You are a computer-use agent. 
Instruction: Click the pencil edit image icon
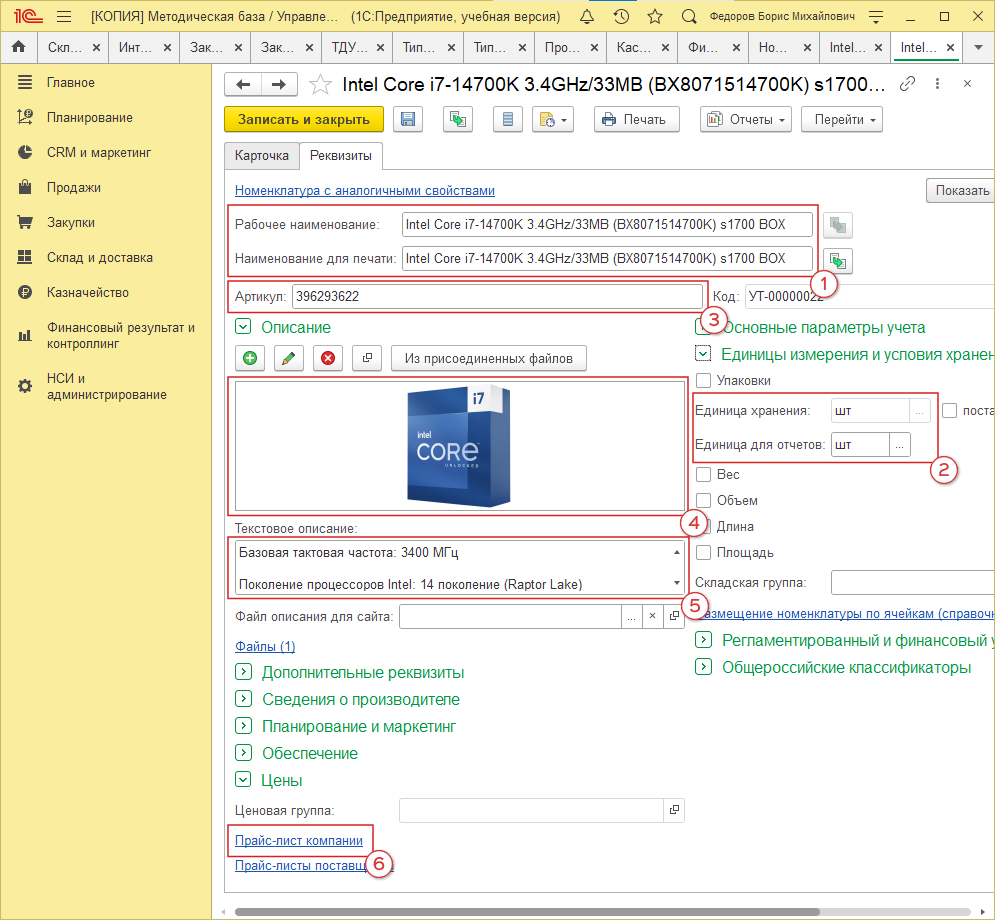(287, 358)
